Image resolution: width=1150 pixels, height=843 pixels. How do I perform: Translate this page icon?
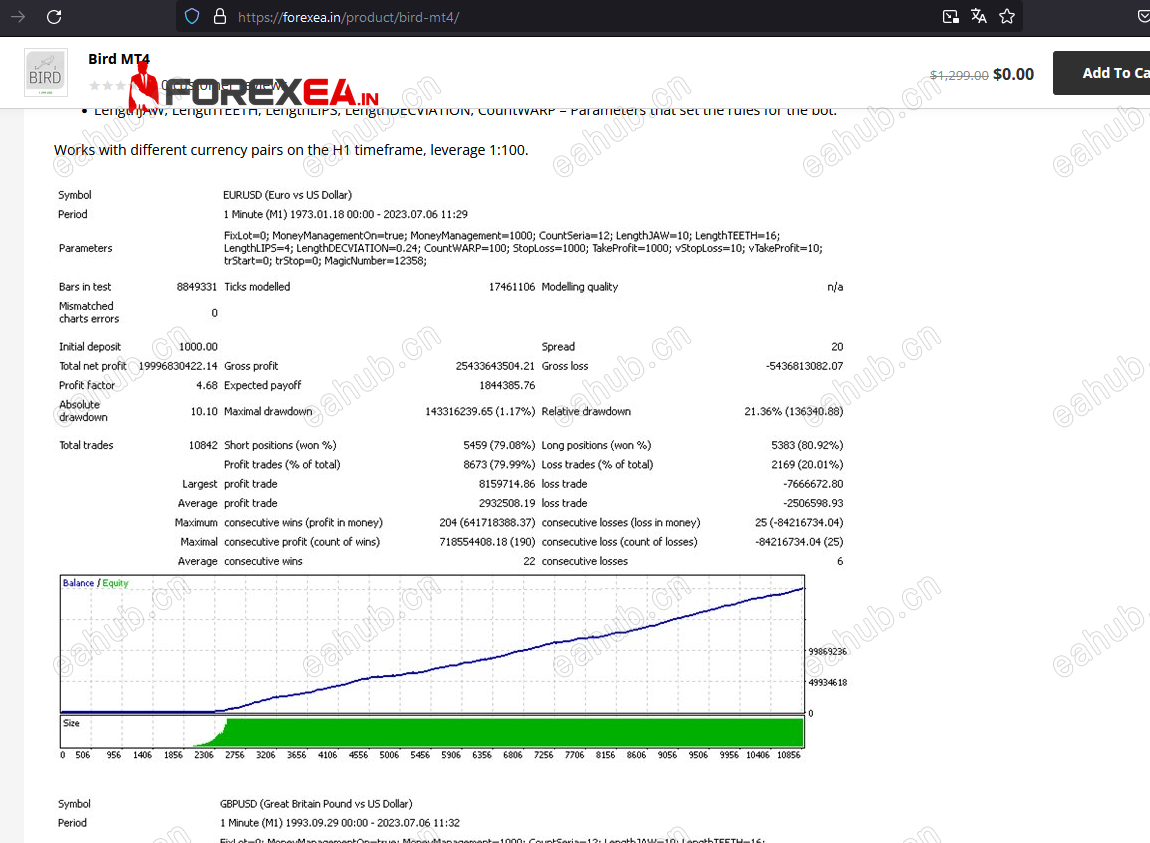(978, 16)
